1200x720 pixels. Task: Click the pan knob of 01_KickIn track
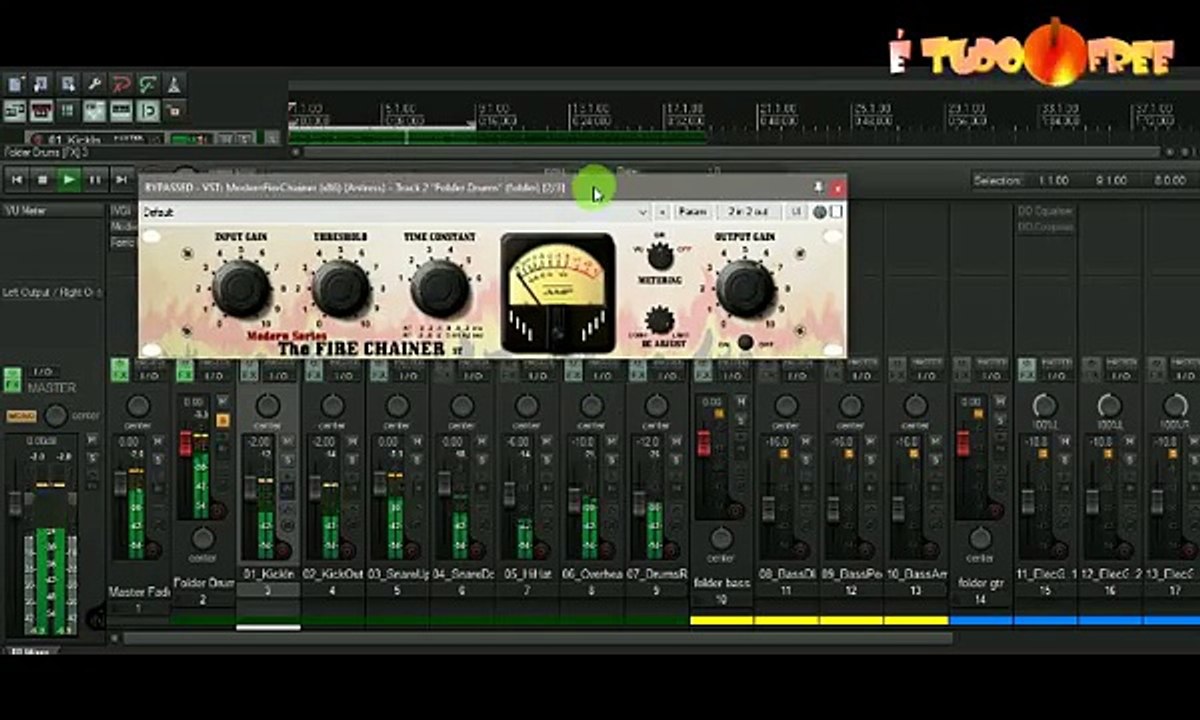[268, 406]
